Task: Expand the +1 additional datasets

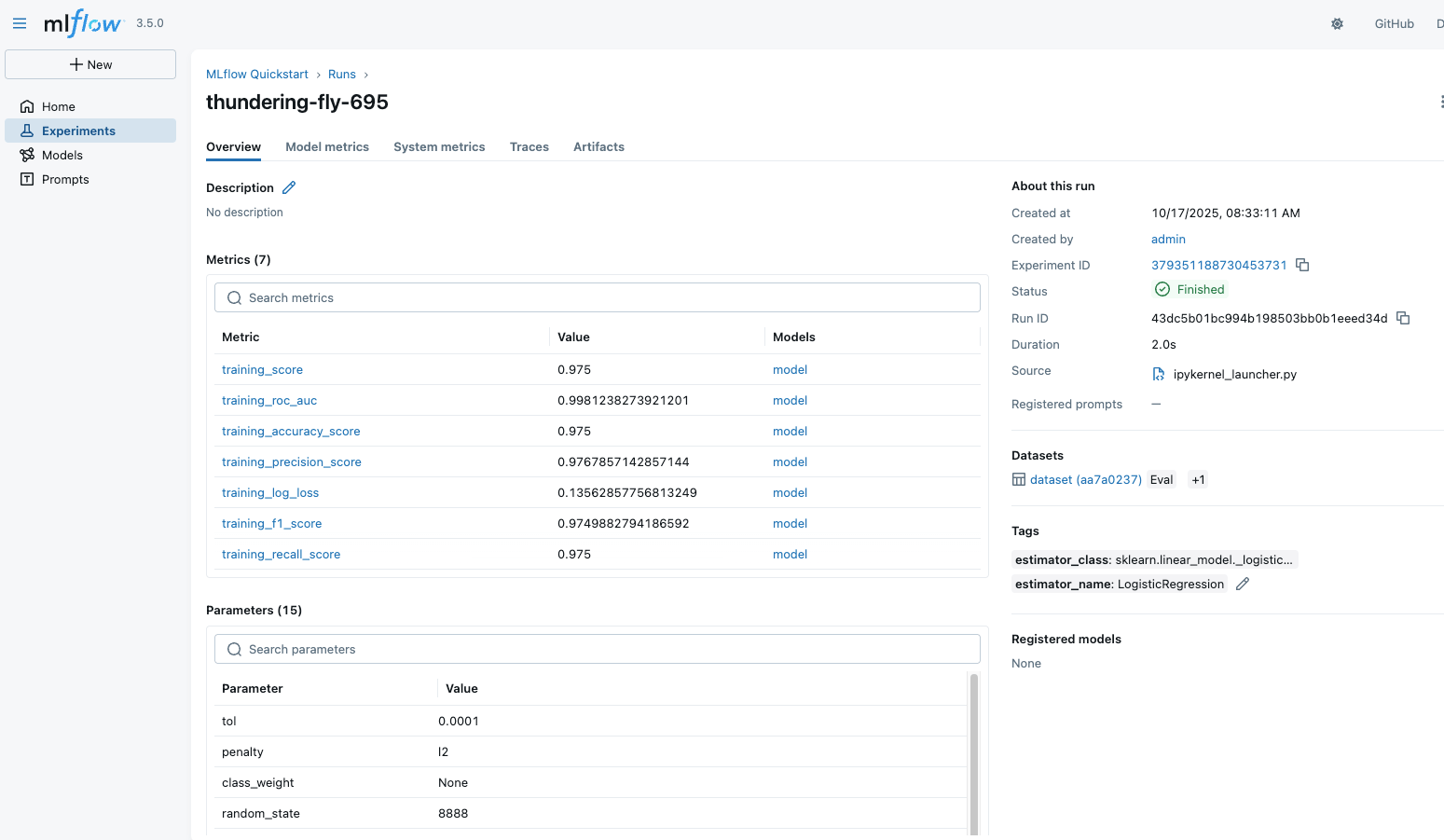Action: tap(1198, 479)
